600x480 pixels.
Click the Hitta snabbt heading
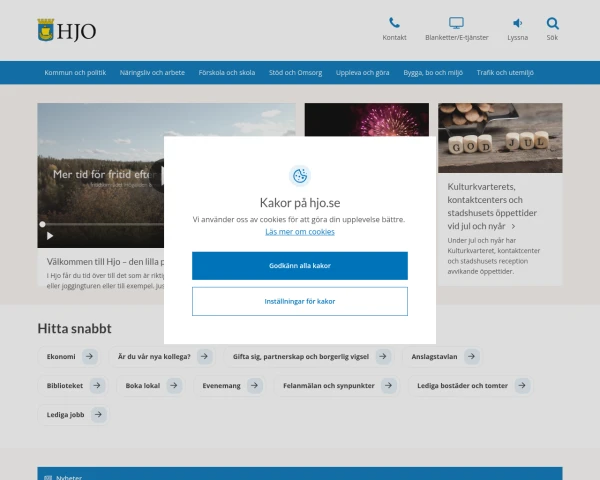pyautogui.click(x=74, y=328)
